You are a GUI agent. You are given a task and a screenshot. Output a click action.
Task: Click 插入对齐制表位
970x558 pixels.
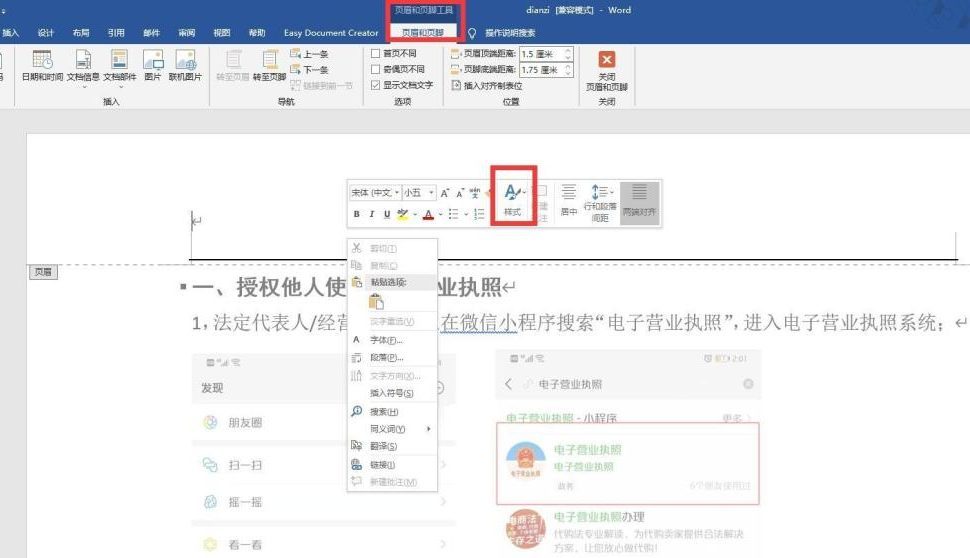click(x=487, y=85)
